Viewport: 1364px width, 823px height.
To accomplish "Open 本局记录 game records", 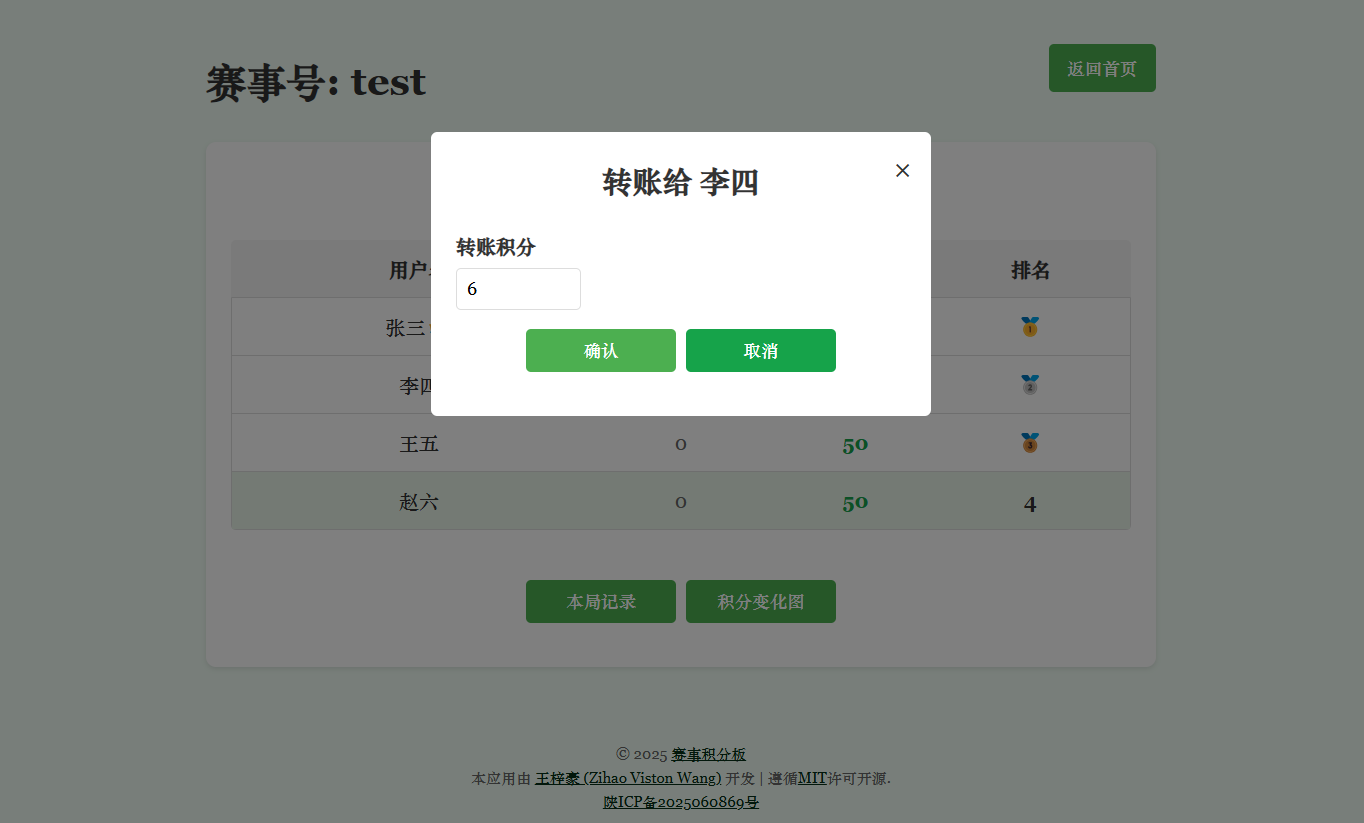I will [x=600, y=601].
